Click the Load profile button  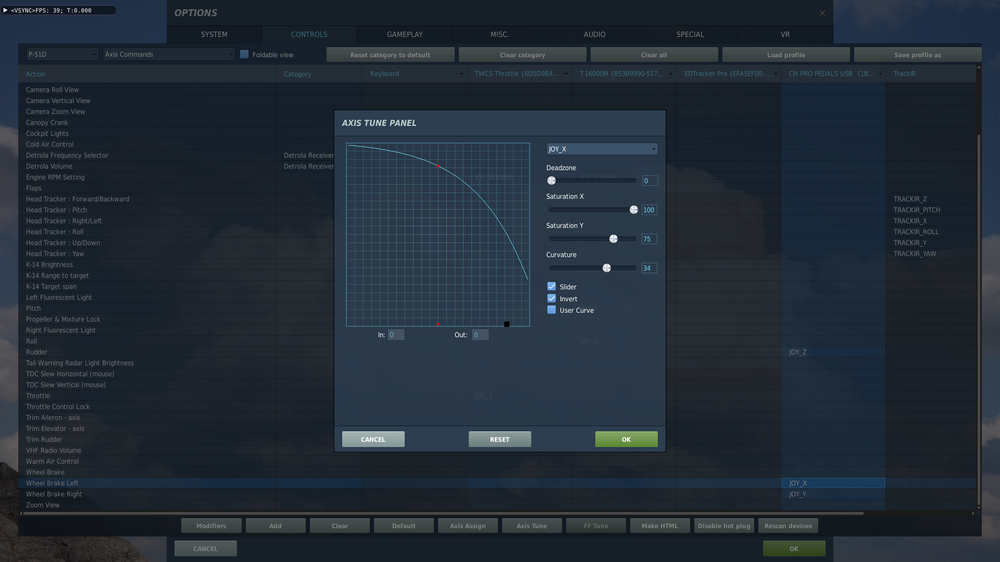point(786,55)
